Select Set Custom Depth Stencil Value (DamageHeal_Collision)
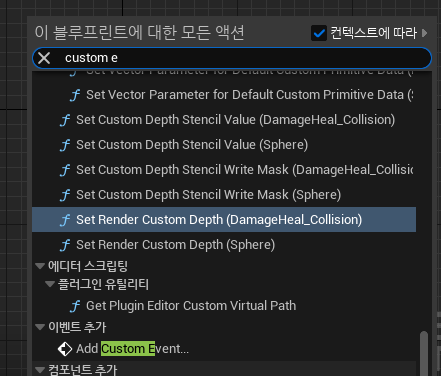 click(224, 120)
